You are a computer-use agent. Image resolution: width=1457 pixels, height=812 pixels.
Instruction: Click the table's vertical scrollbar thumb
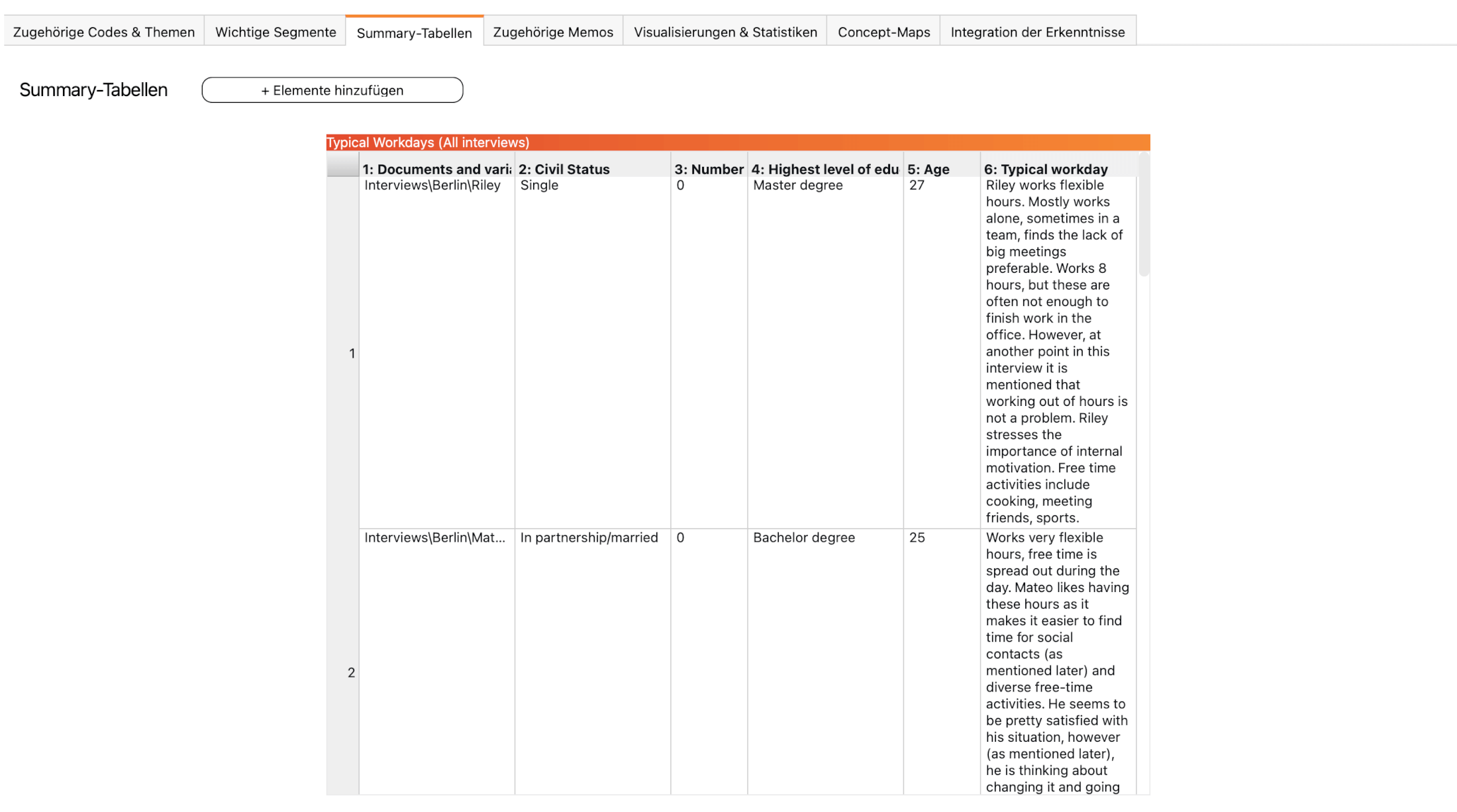click(1144, 215)
